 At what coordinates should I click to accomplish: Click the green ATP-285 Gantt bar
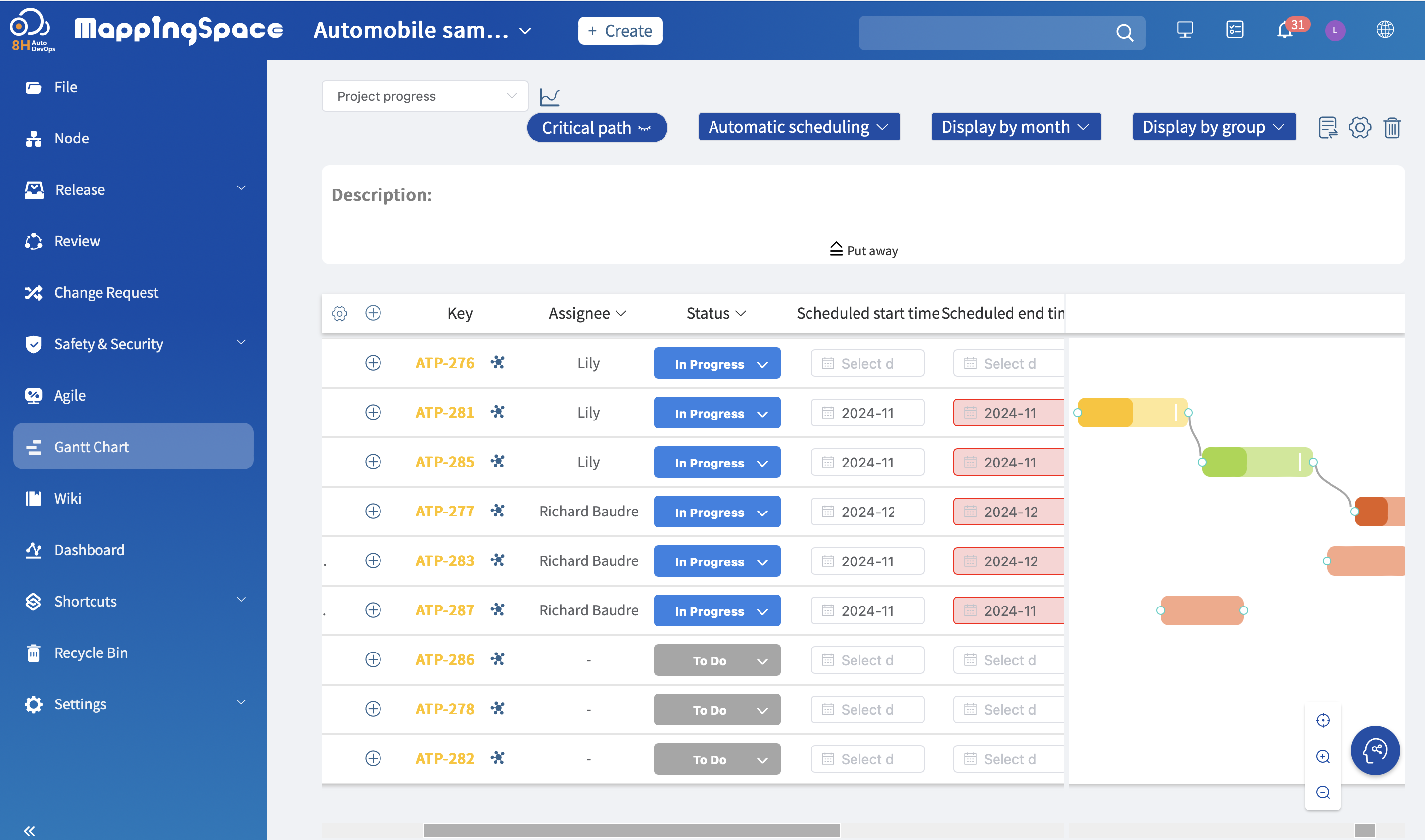(1256, 462)
